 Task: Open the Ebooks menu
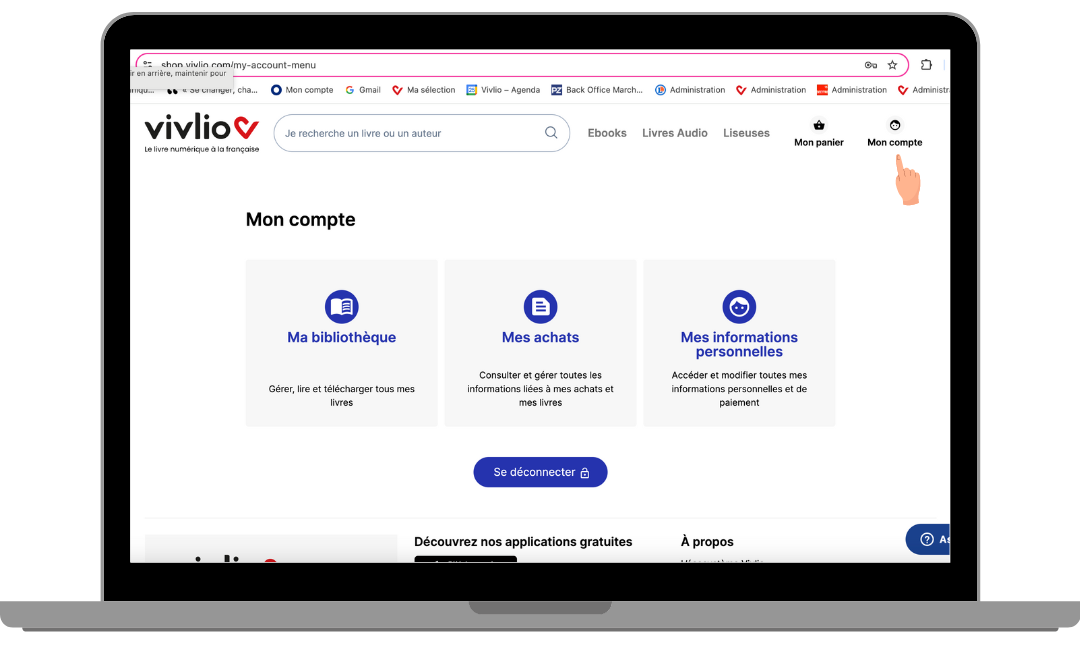pyautogui.click(x=607, y=133)
